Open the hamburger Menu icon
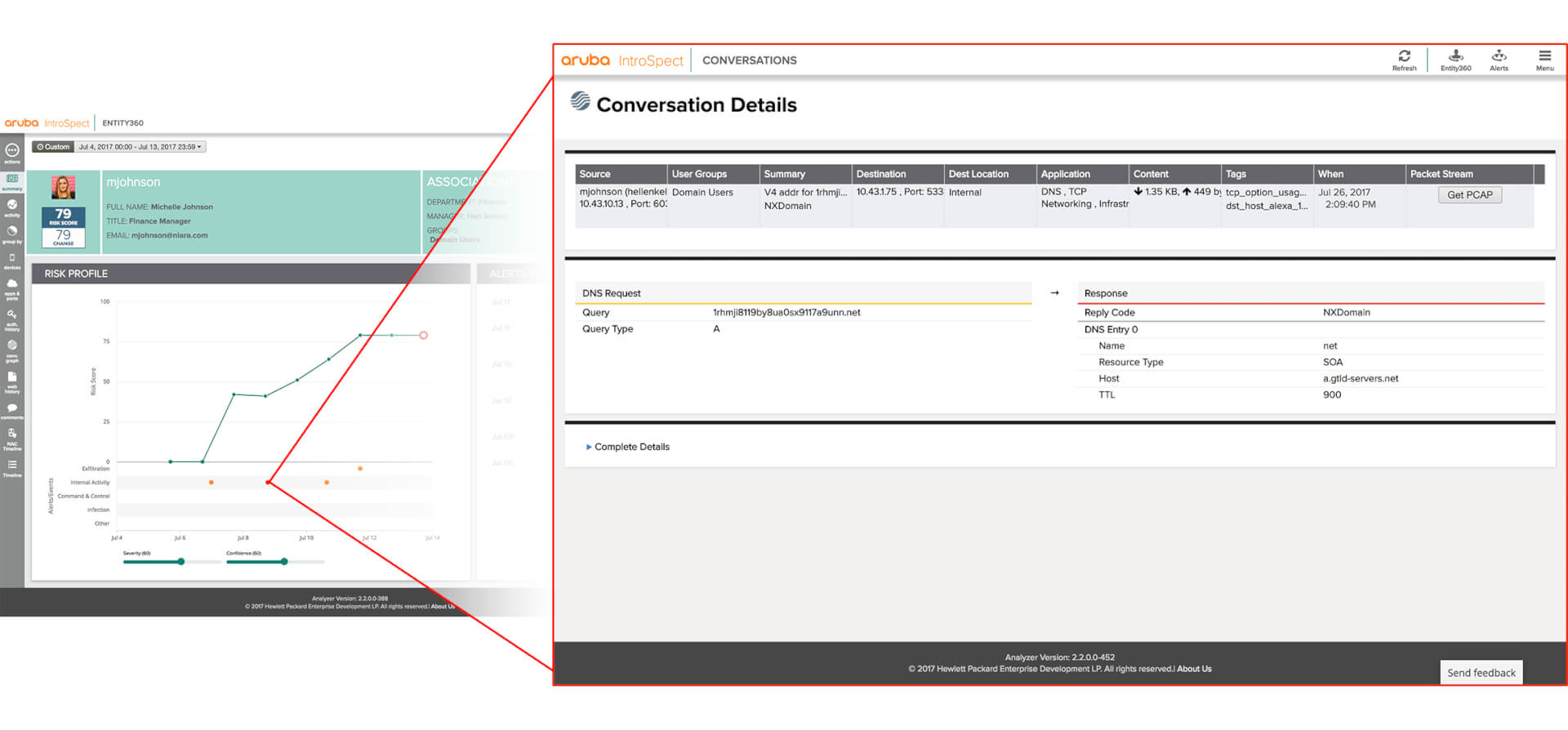 1544,58
